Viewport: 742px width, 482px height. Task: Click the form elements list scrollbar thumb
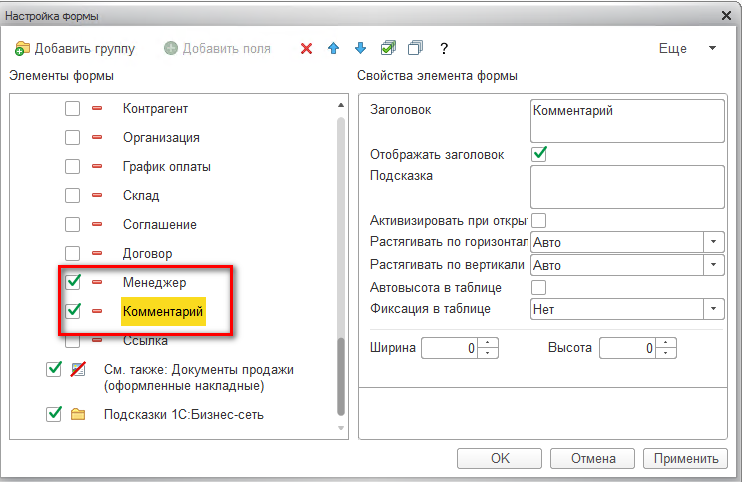pos(340,377)
